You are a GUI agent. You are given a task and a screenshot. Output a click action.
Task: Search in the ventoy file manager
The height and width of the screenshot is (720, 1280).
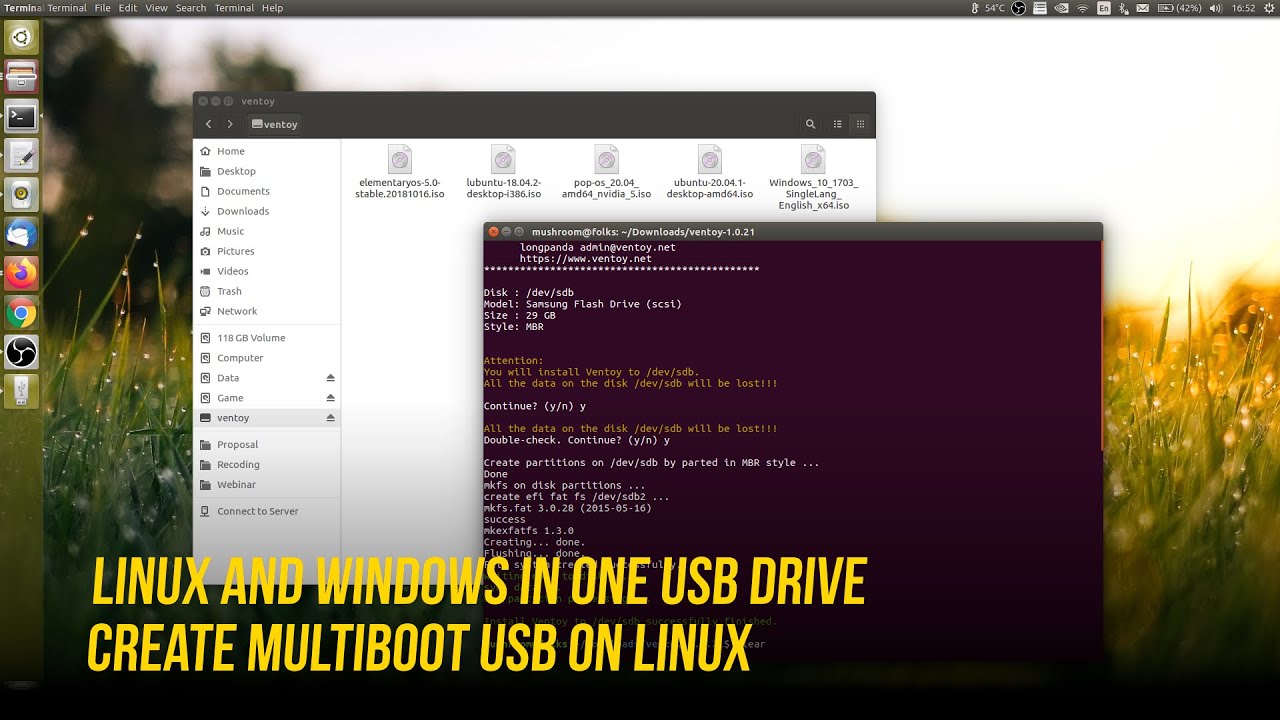point(810,124)
